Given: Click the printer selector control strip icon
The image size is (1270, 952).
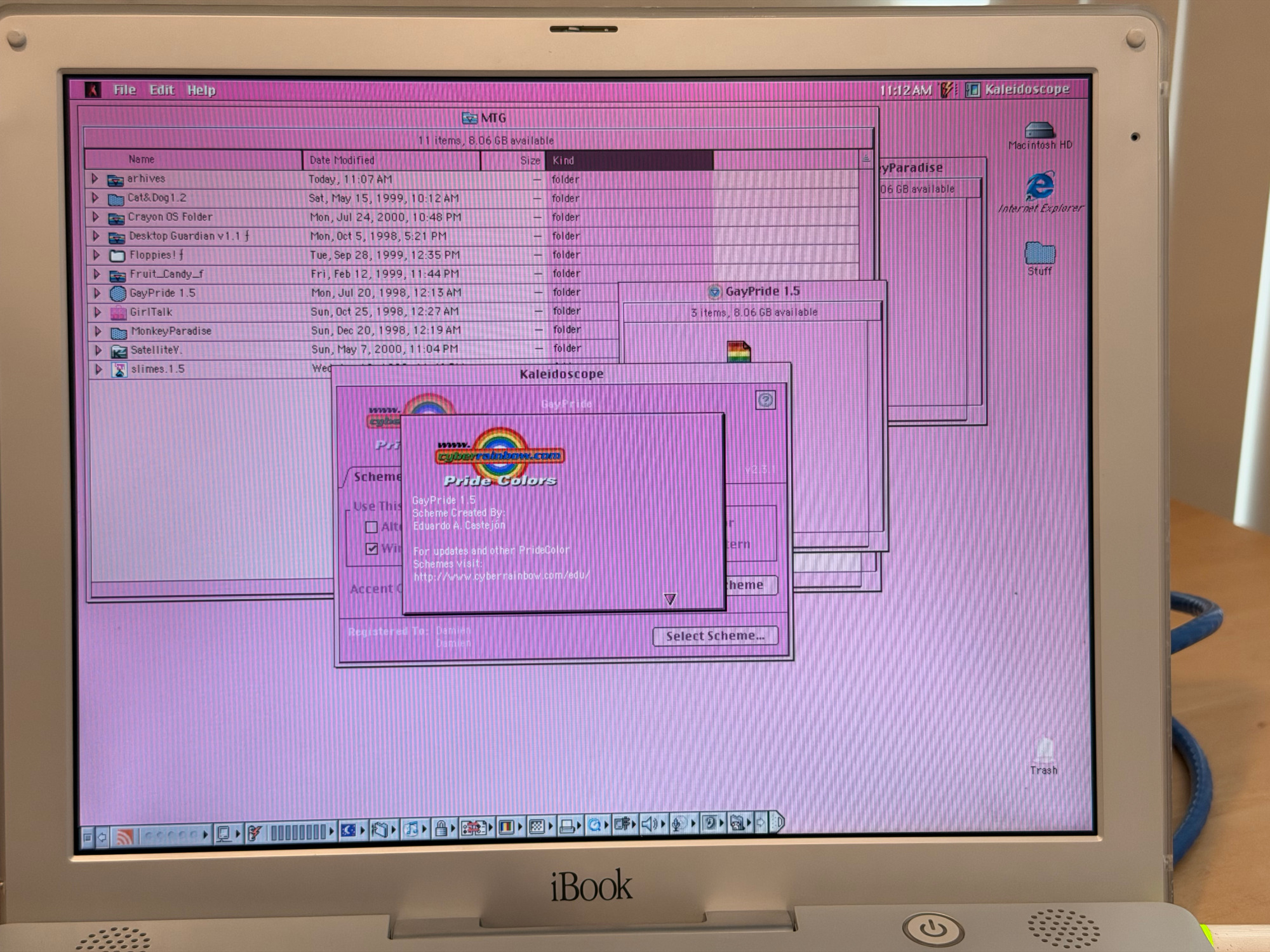Looking at the screenshot, I should pos(567,825).
